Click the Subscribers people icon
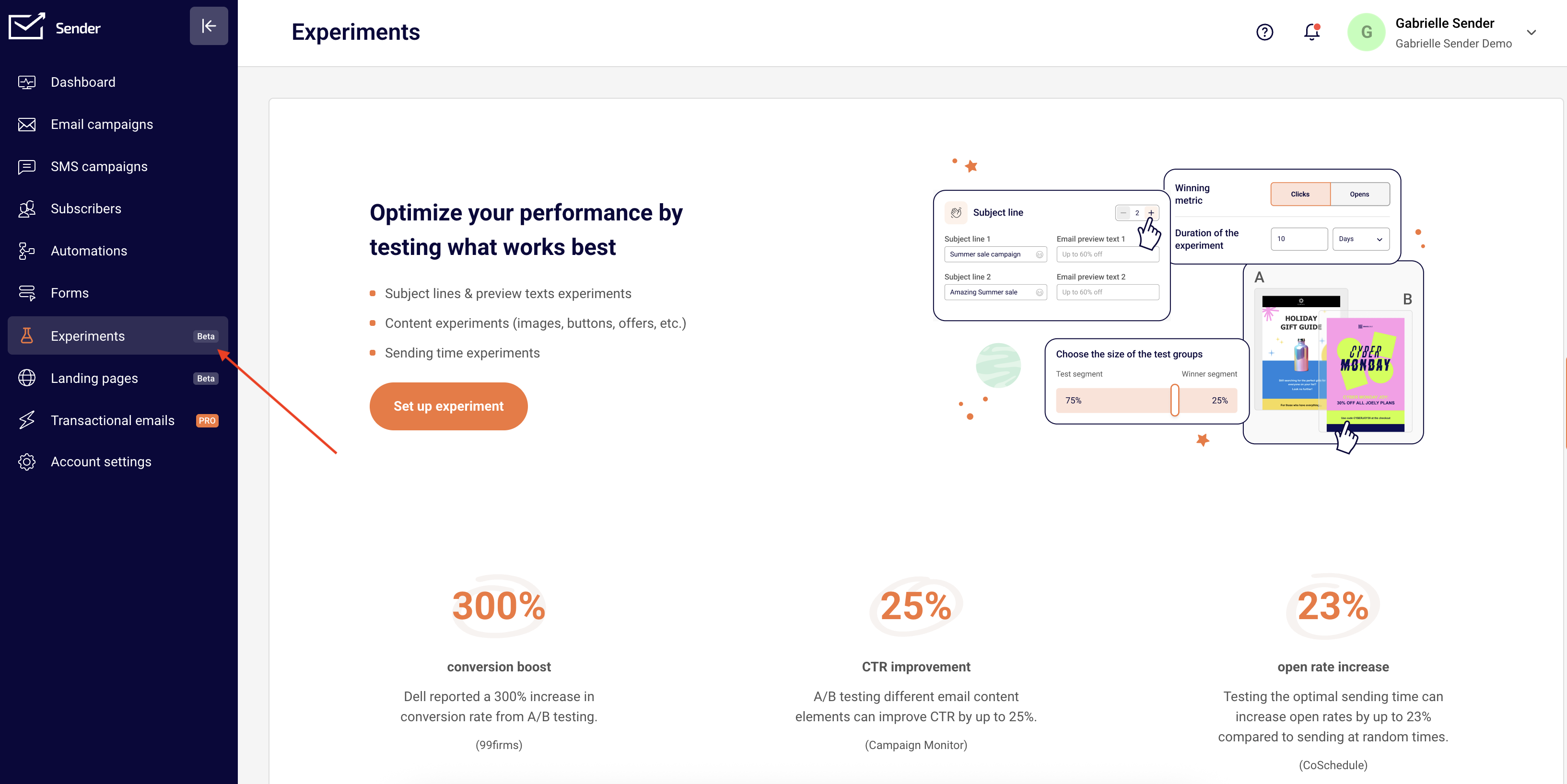Image resolution: width=1567 pixels, height=784 pixels. (27, 209)
